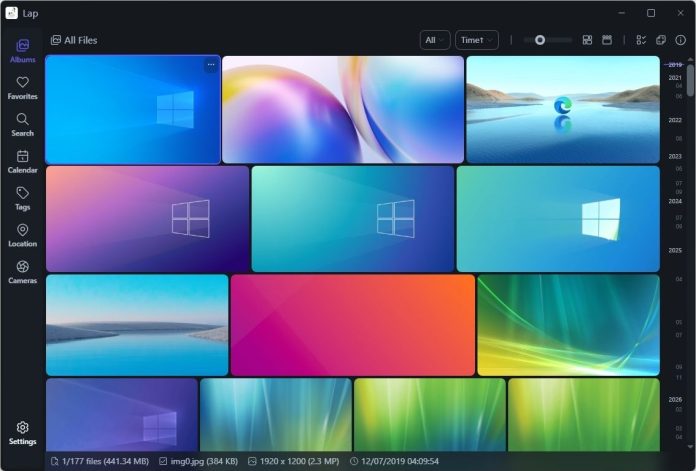This screenshot has width=696, height=471.
Task: Select the Edge logo lake wallpaper thumbnail
Action: click(563, 110)
